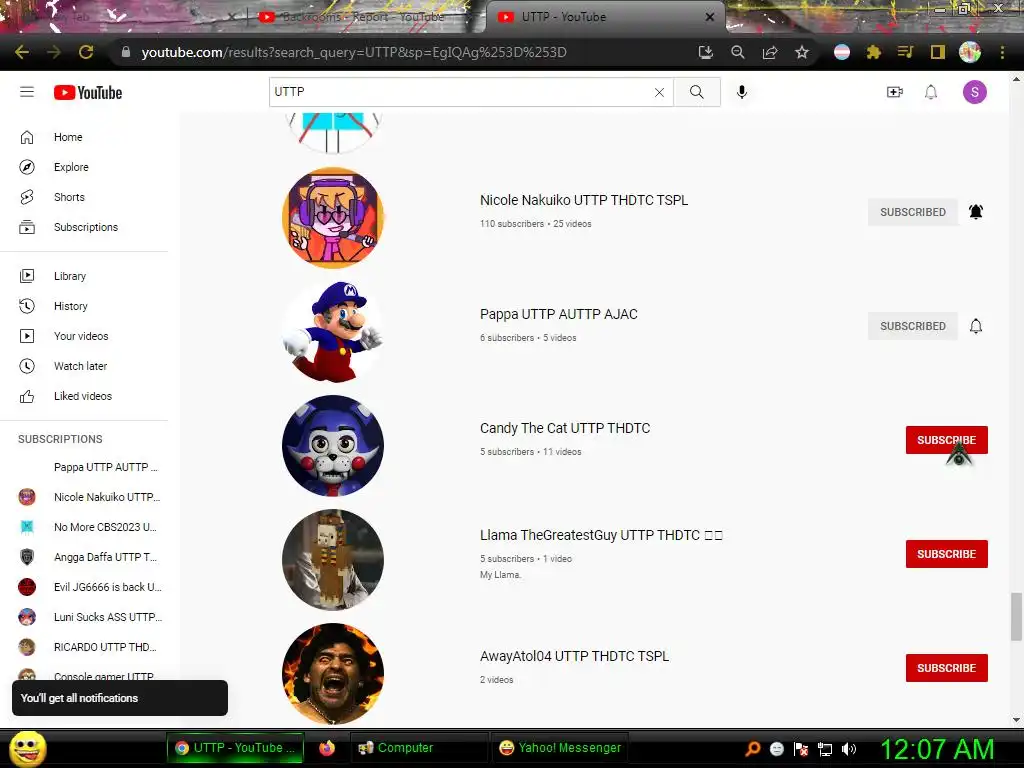Open the purple S account avatar

tap(974, 92)
